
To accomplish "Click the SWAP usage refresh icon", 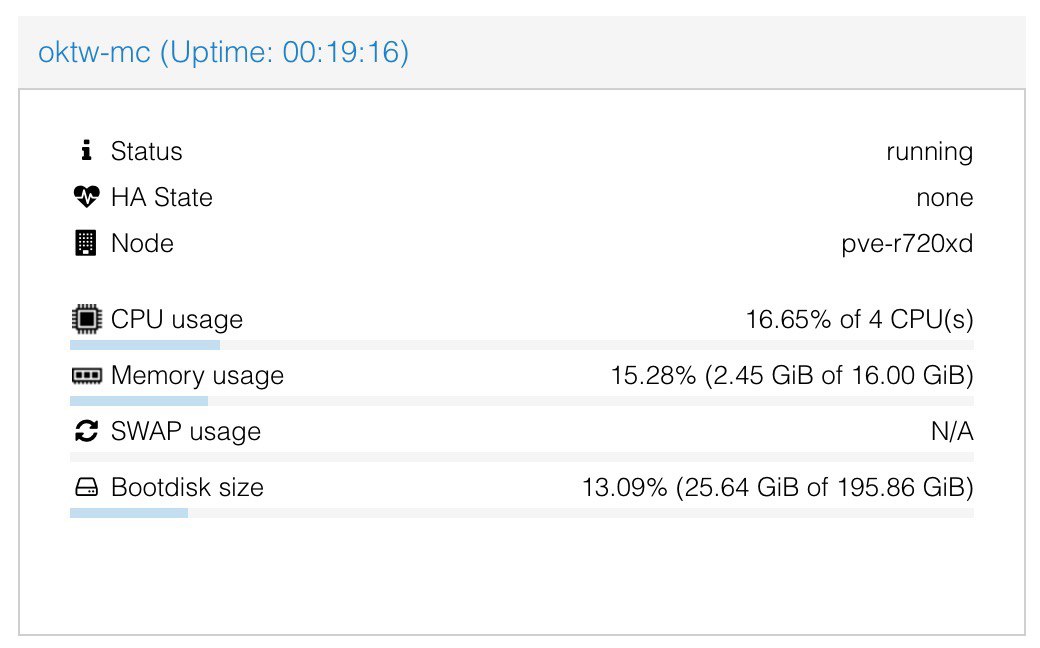I will point(86,431).
